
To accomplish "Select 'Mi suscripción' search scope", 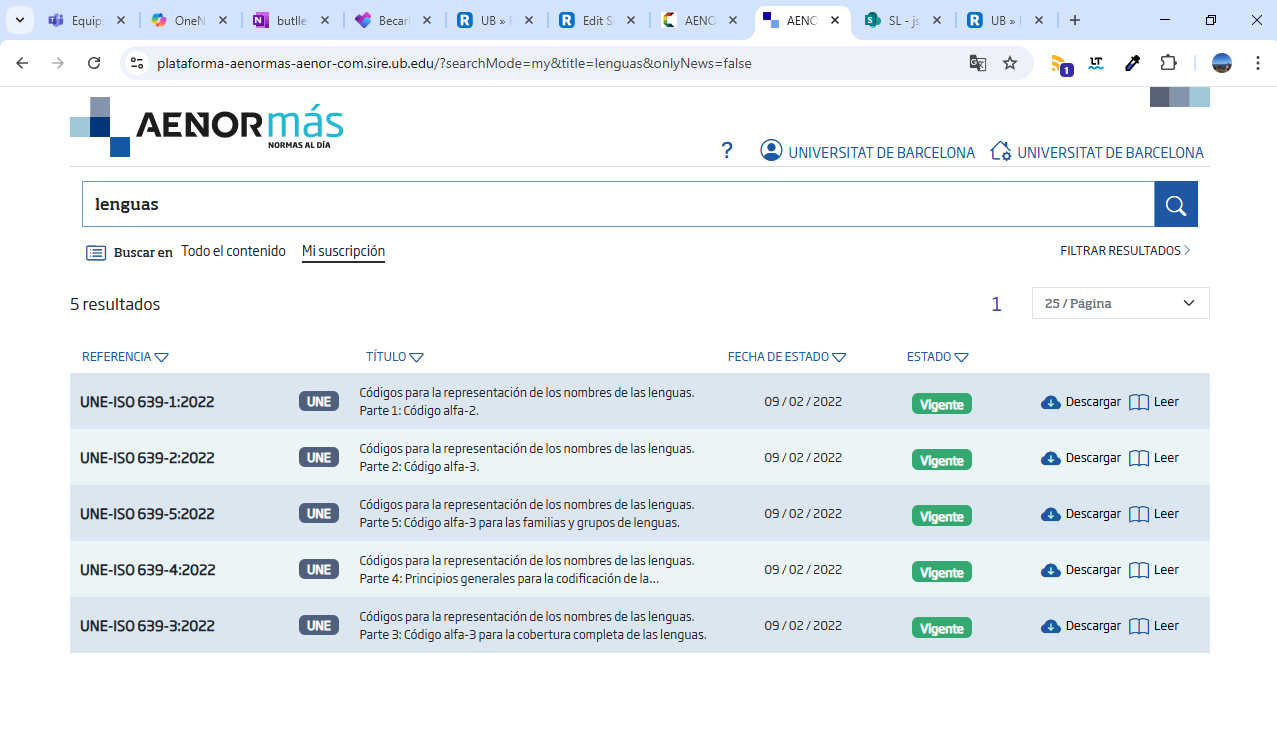I will click(x=343, y=252).
